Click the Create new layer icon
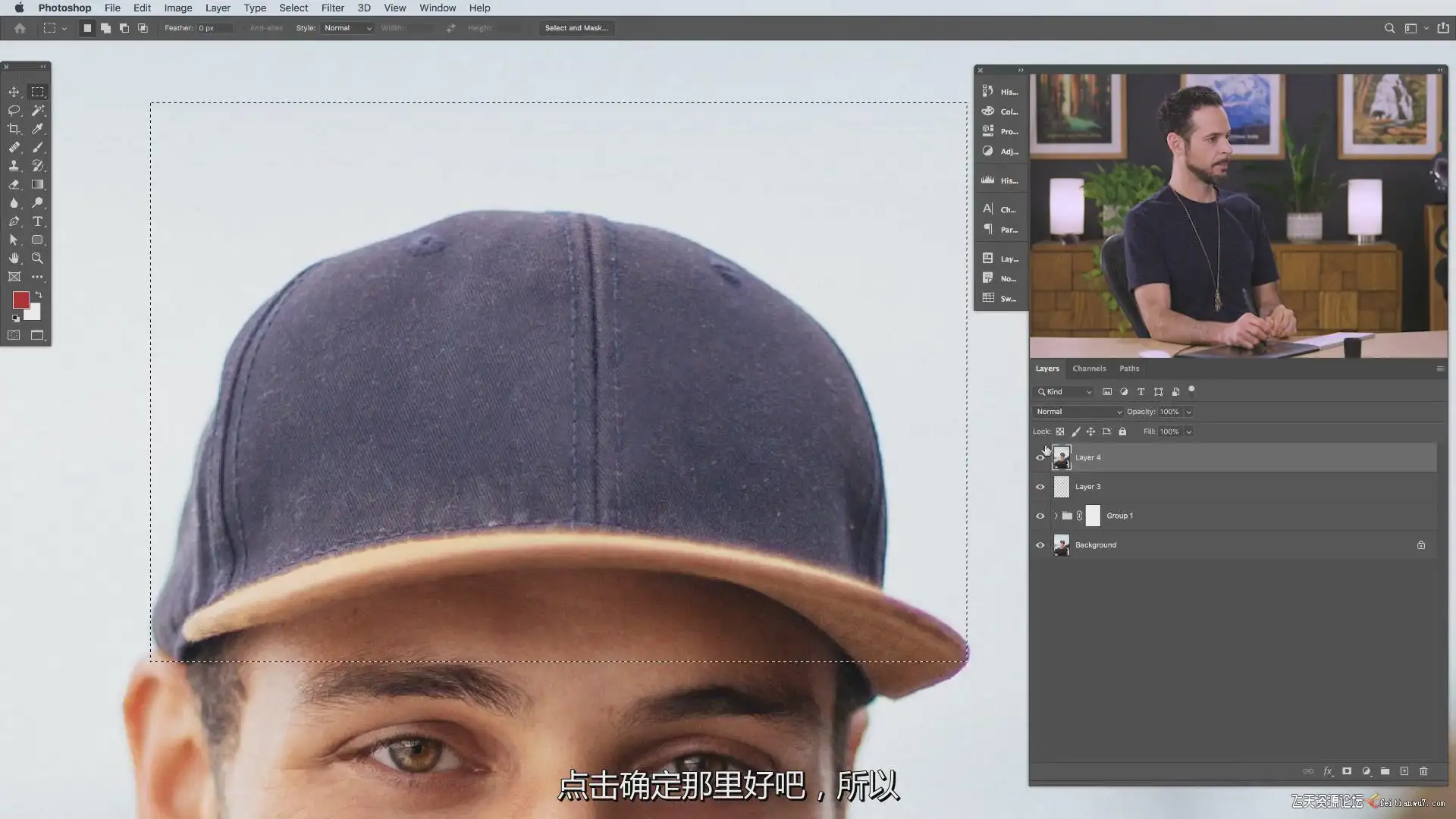The width and height of the screenshot is (1456, 819). 1404,771
